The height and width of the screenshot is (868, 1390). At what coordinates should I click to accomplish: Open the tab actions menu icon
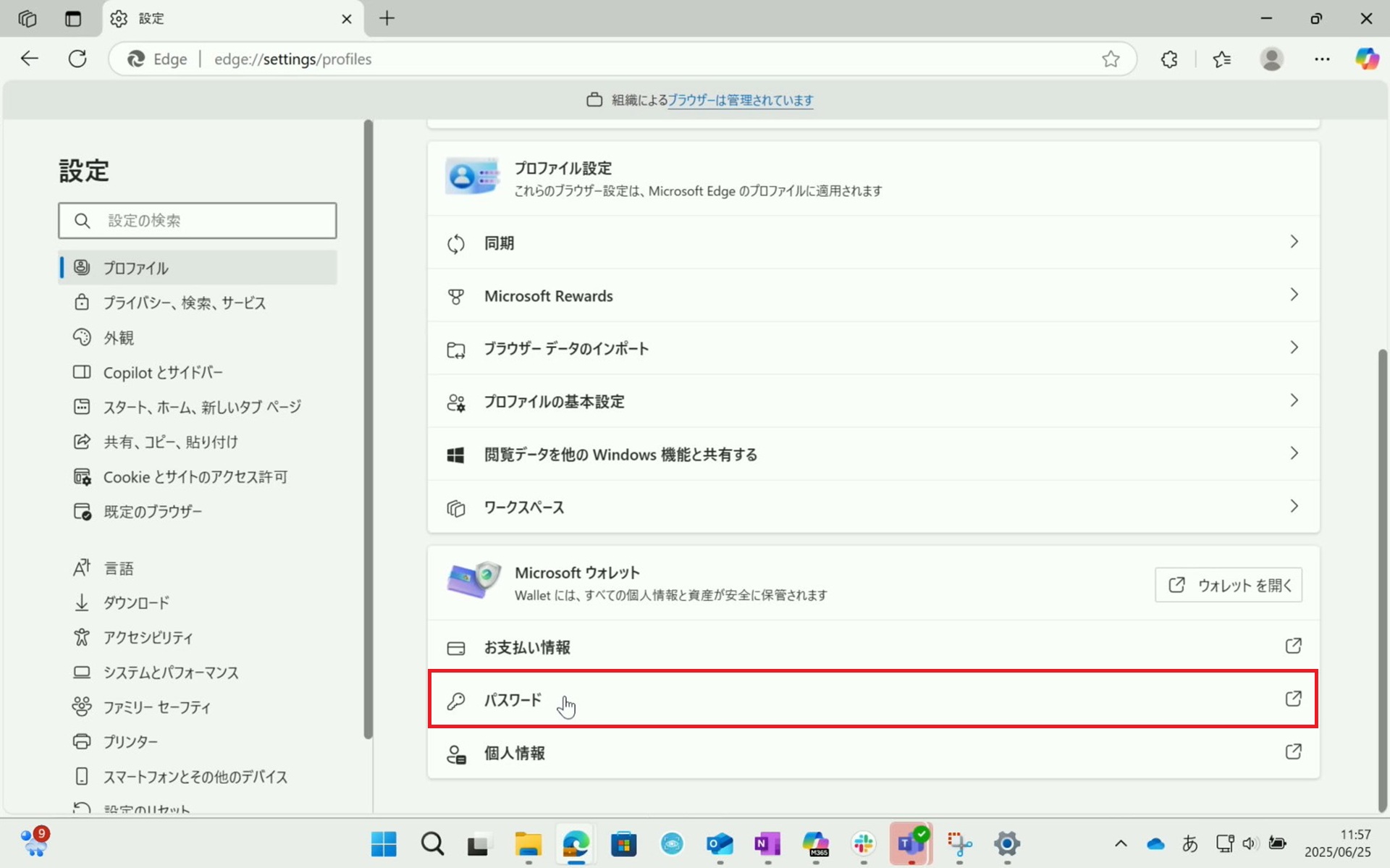[x=73, y=19]
